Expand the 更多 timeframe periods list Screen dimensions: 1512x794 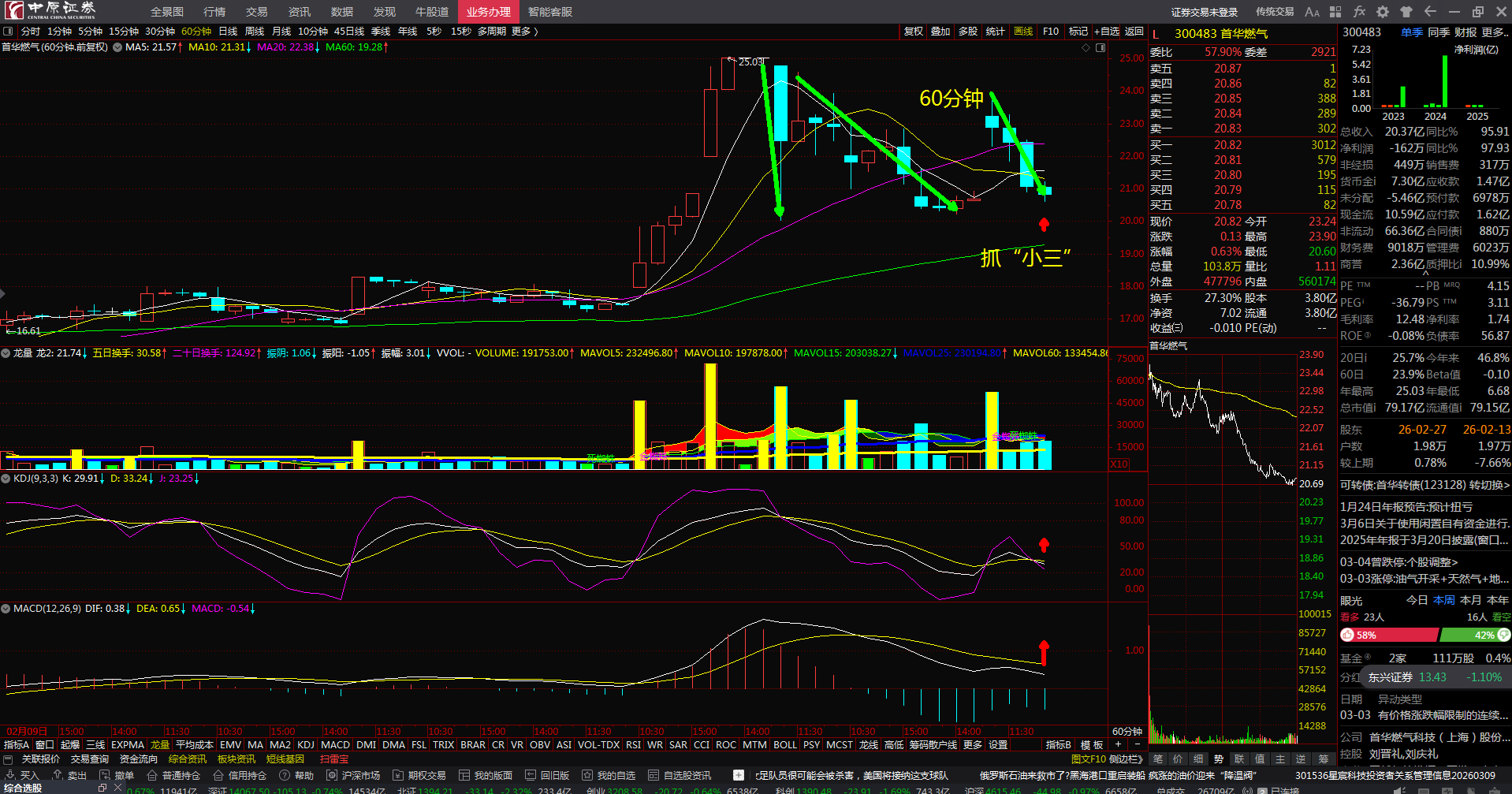pyautogui.click(x=524, y=32)
